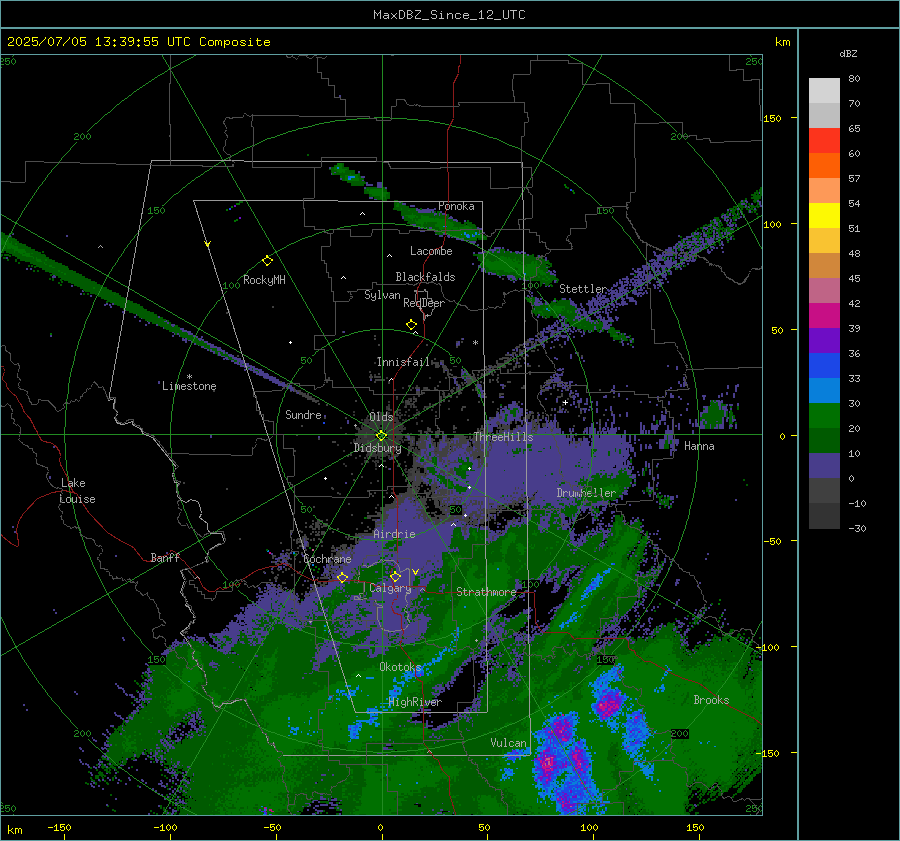This screenshot has height=841, width=900.
Task: Click the Ponoka city label
Action: pyautogui.click(x=456, y=206)
